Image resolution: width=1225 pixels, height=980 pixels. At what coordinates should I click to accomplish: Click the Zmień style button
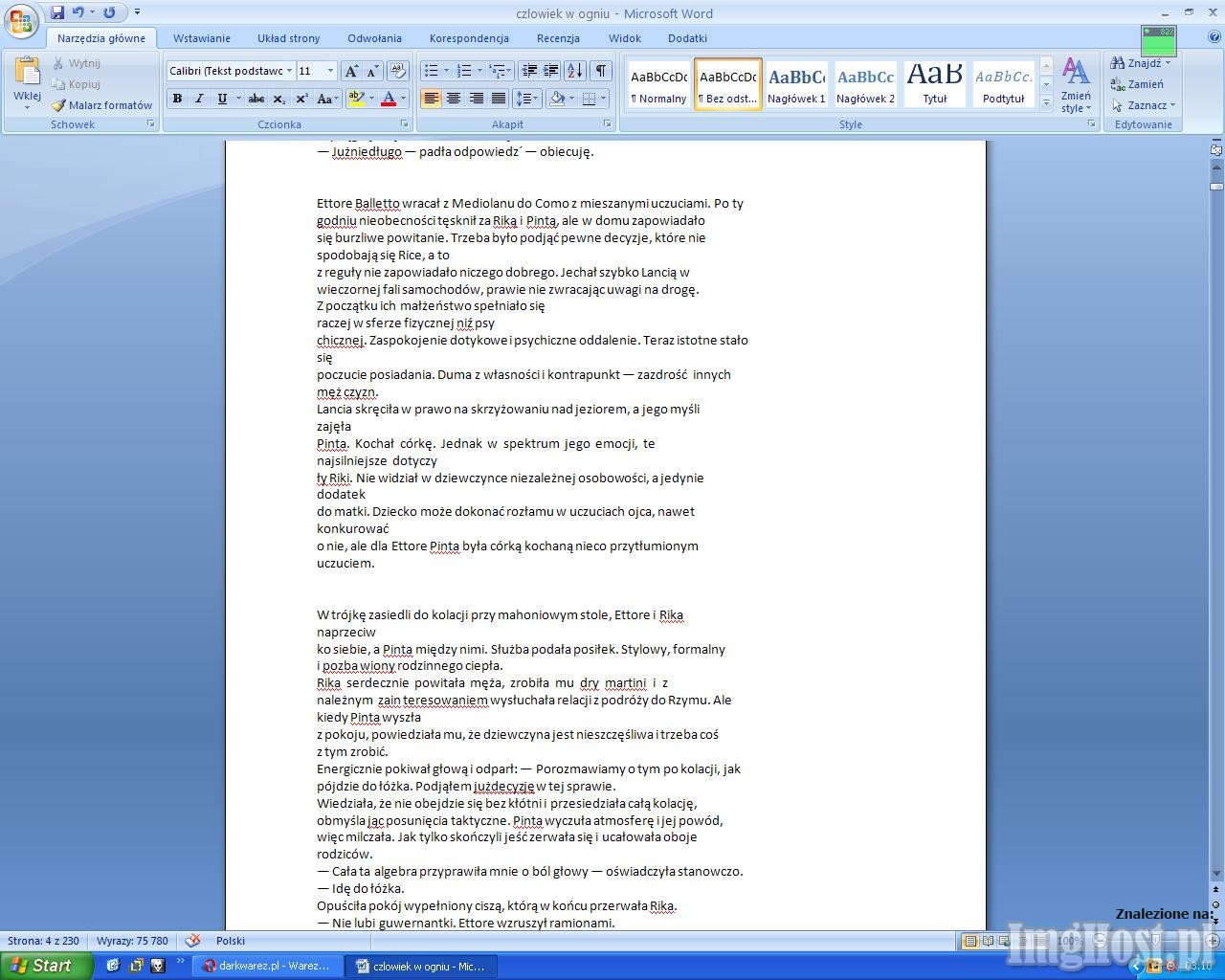1076,84
